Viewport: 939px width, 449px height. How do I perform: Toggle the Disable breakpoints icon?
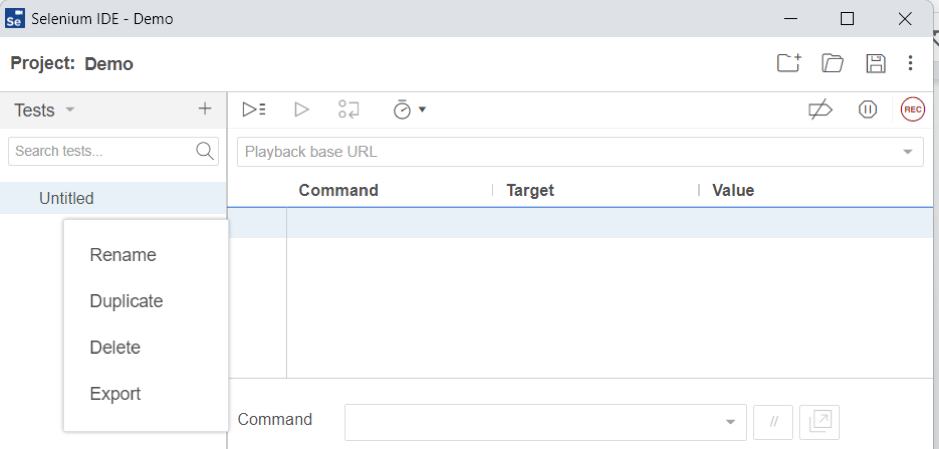click(820, 110)
